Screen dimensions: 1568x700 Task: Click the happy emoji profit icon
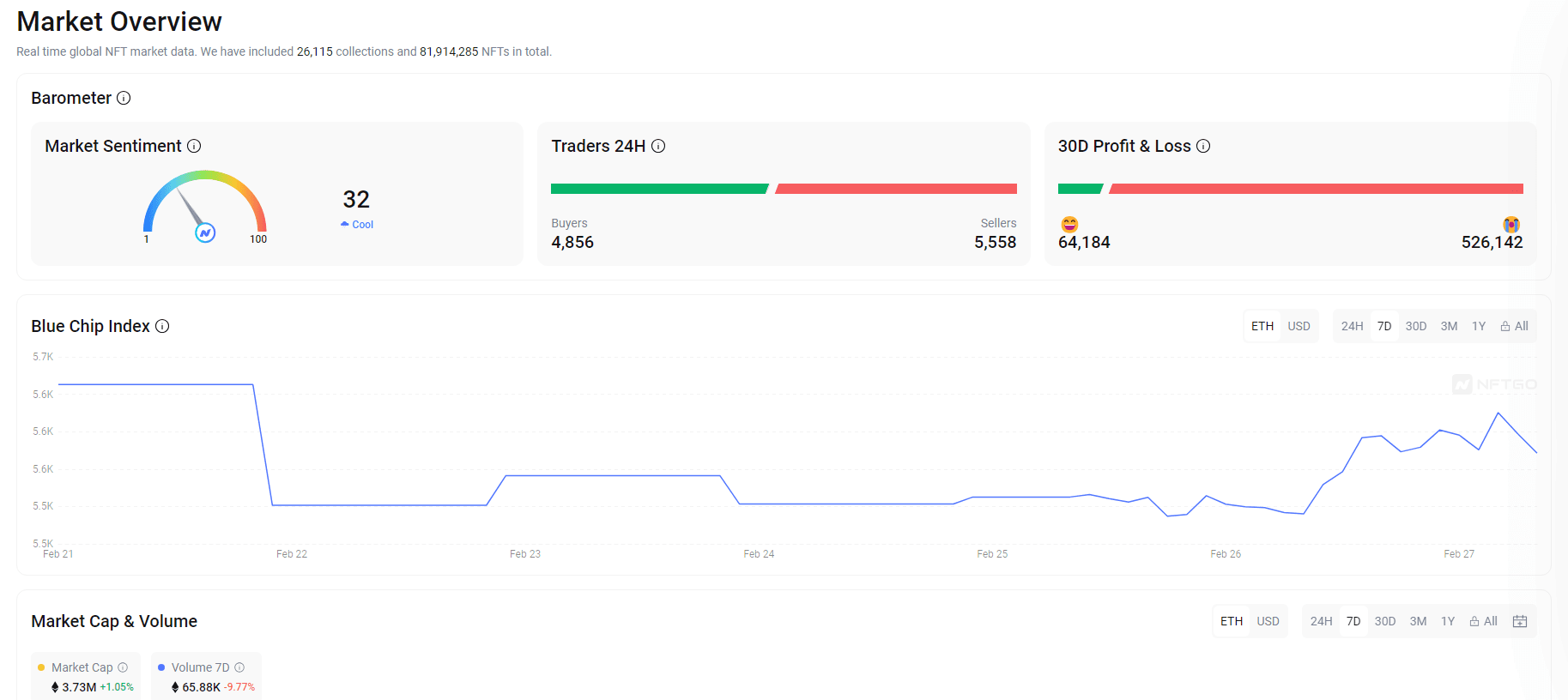point(1069,224)
